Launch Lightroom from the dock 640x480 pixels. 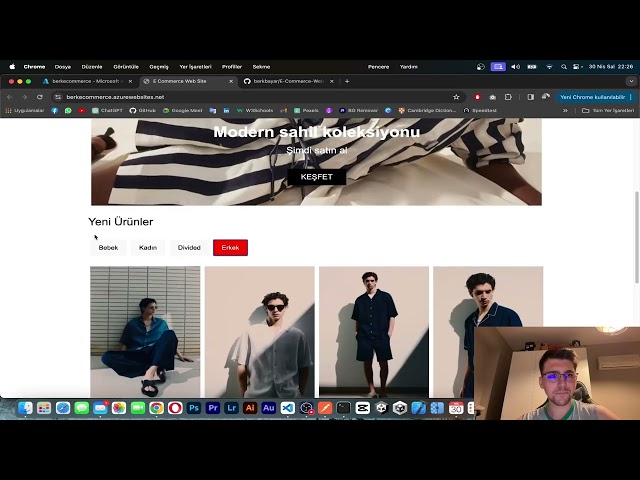click(231, 408)
